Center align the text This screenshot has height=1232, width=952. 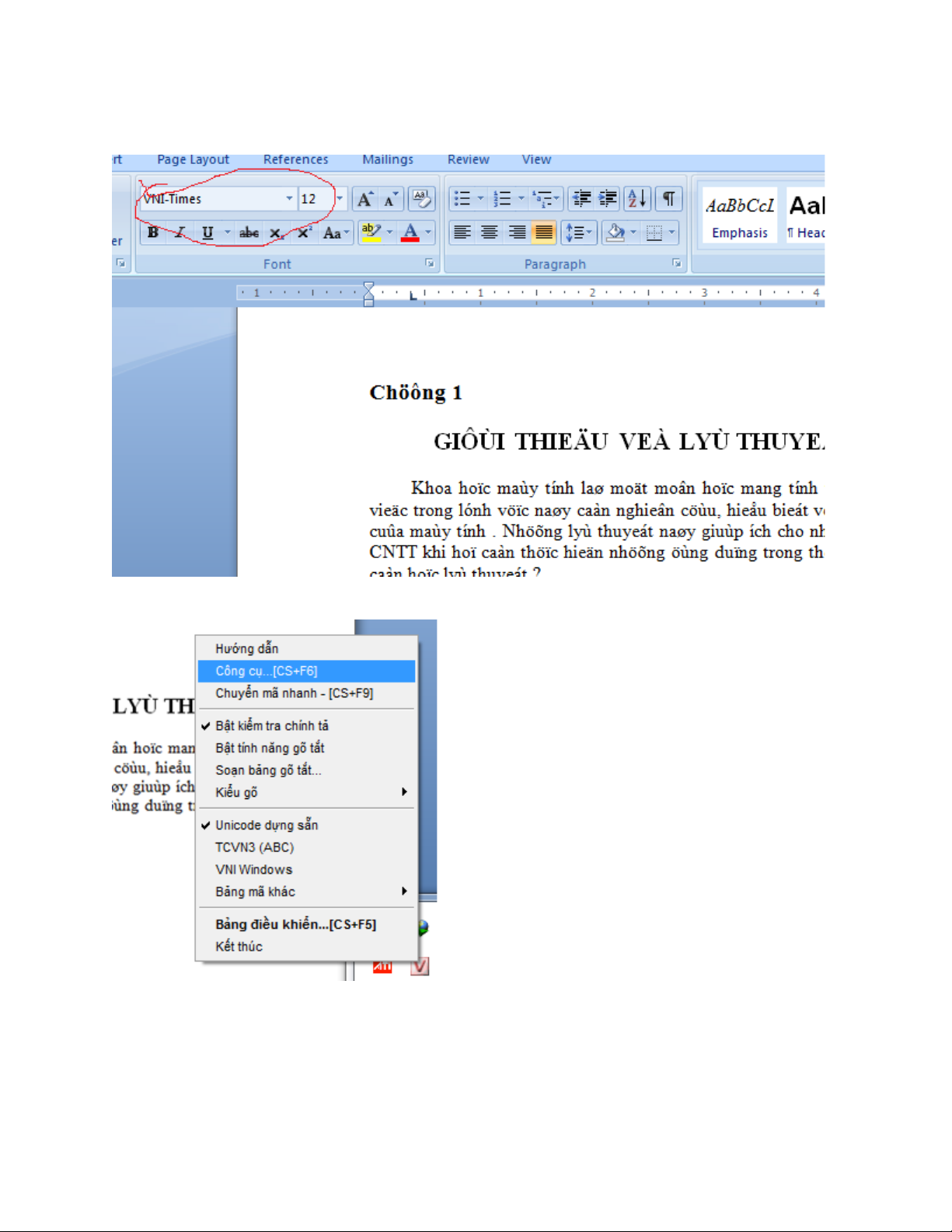pyautogui.click(x=490, y=232)
